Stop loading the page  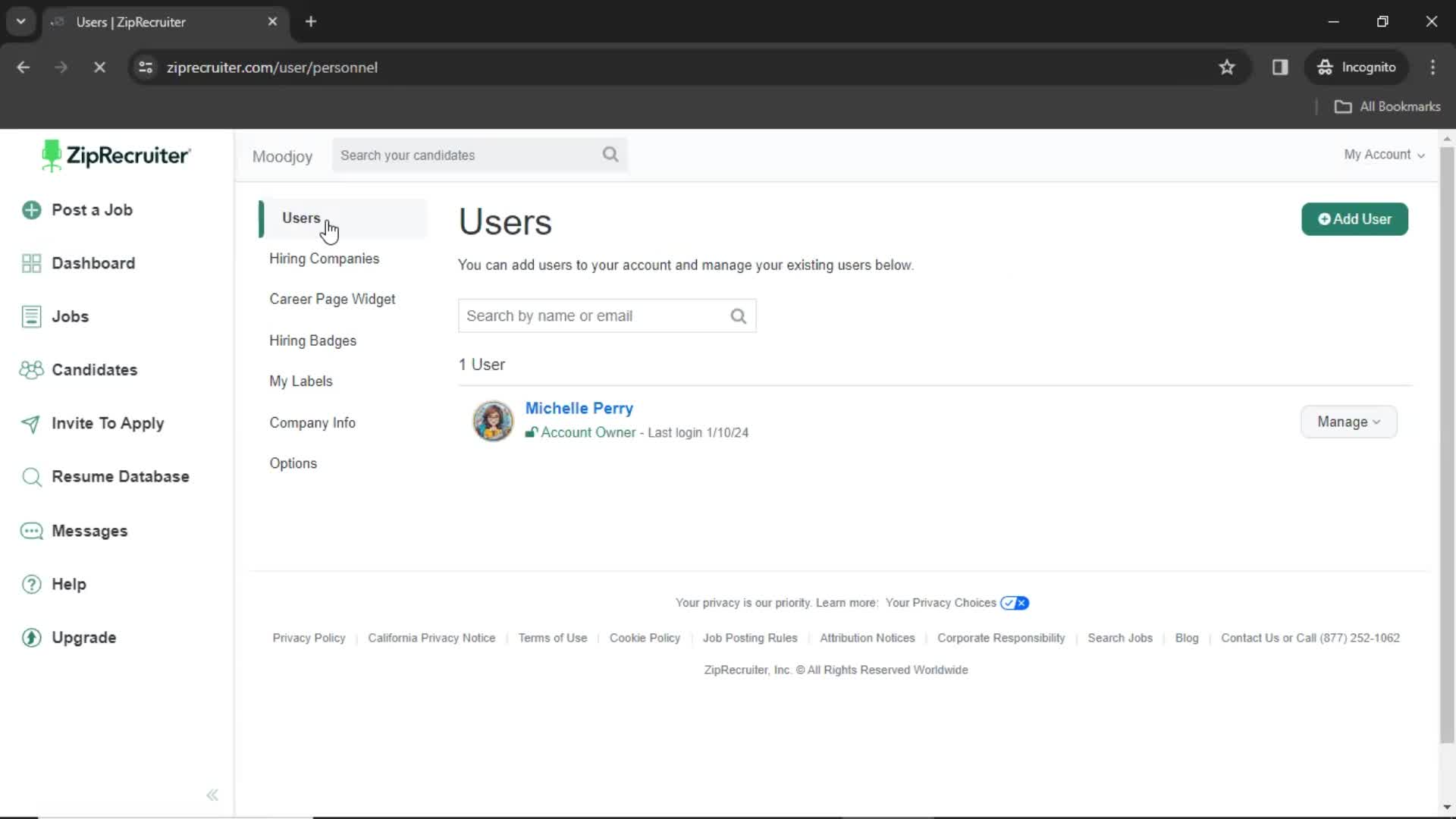pos(99,67)
